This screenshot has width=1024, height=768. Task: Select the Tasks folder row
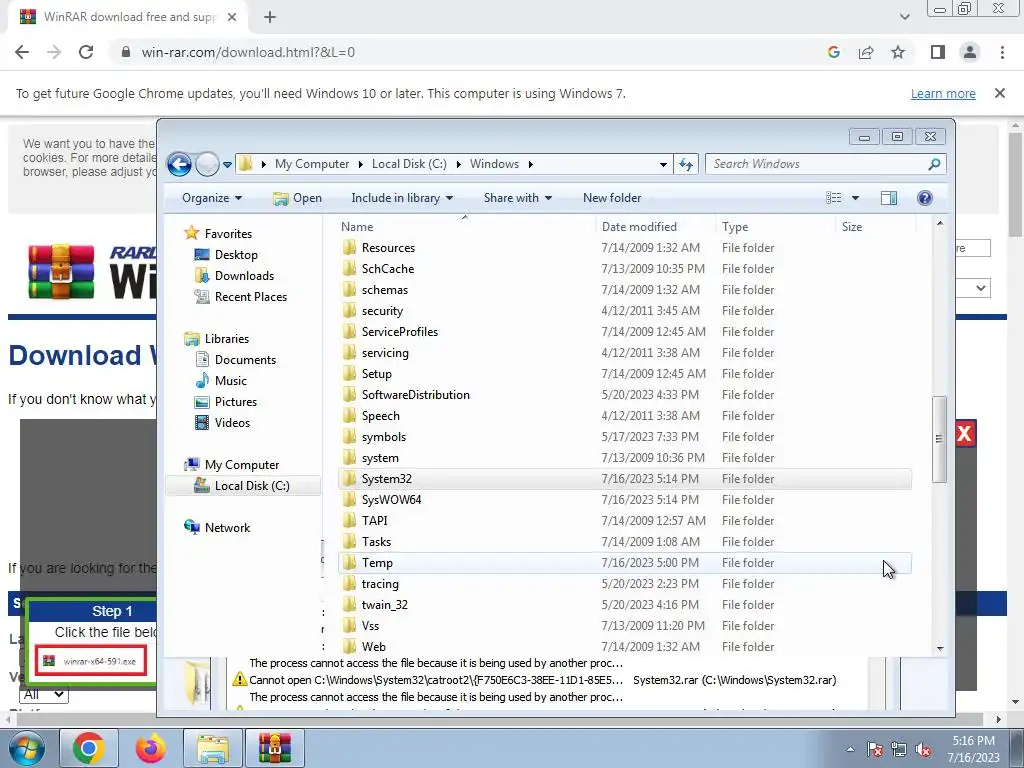pos(625,542)
